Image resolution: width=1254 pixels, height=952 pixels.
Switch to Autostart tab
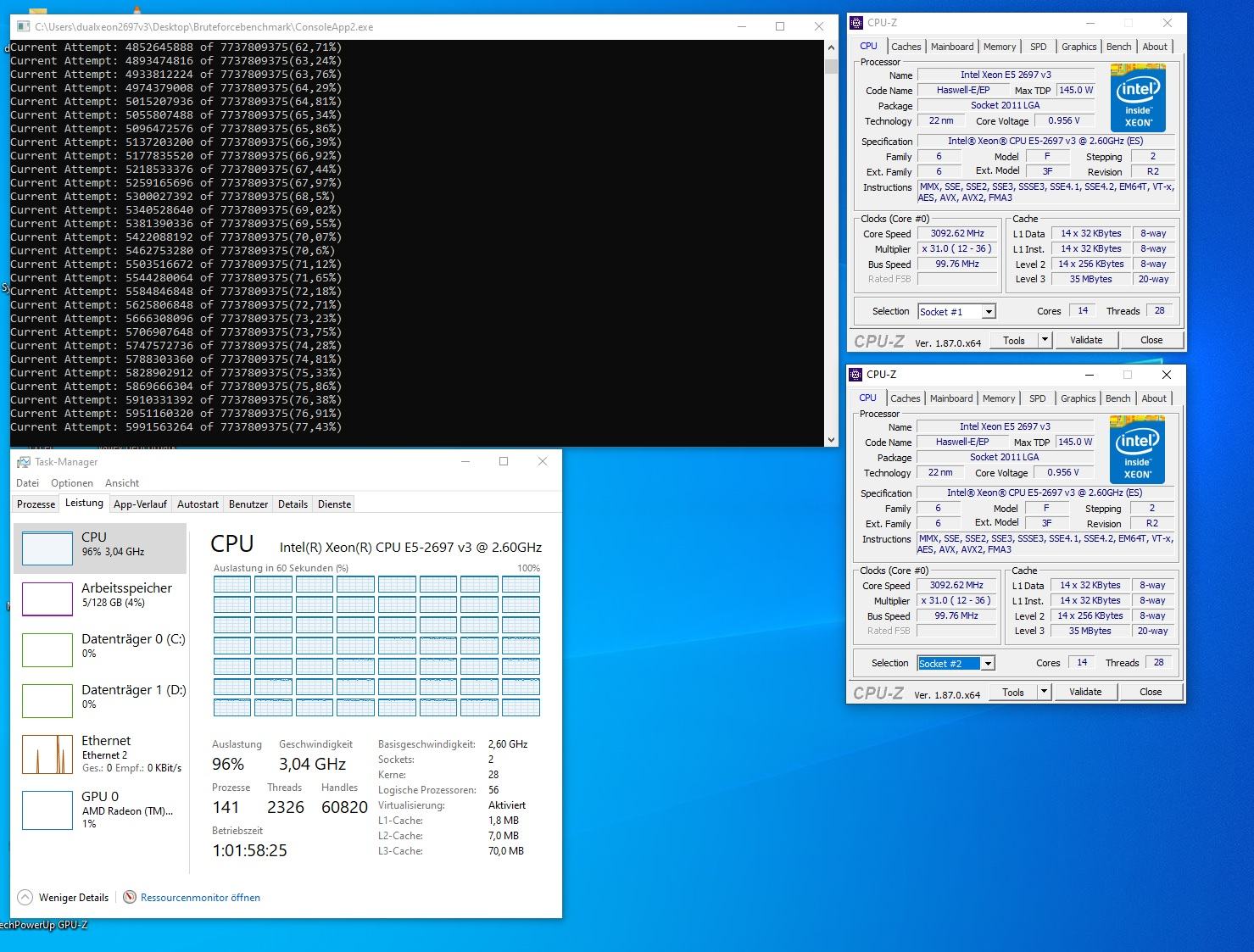coord(198,504)
